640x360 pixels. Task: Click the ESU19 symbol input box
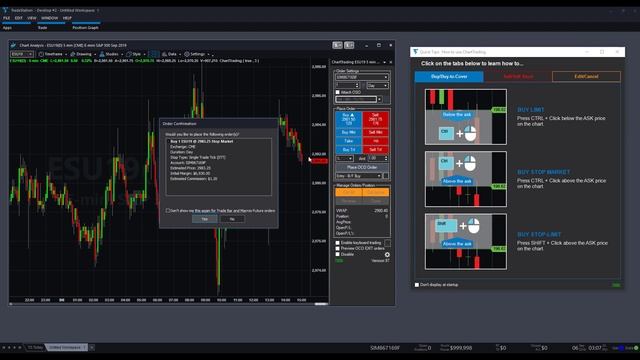pos(22,54)
